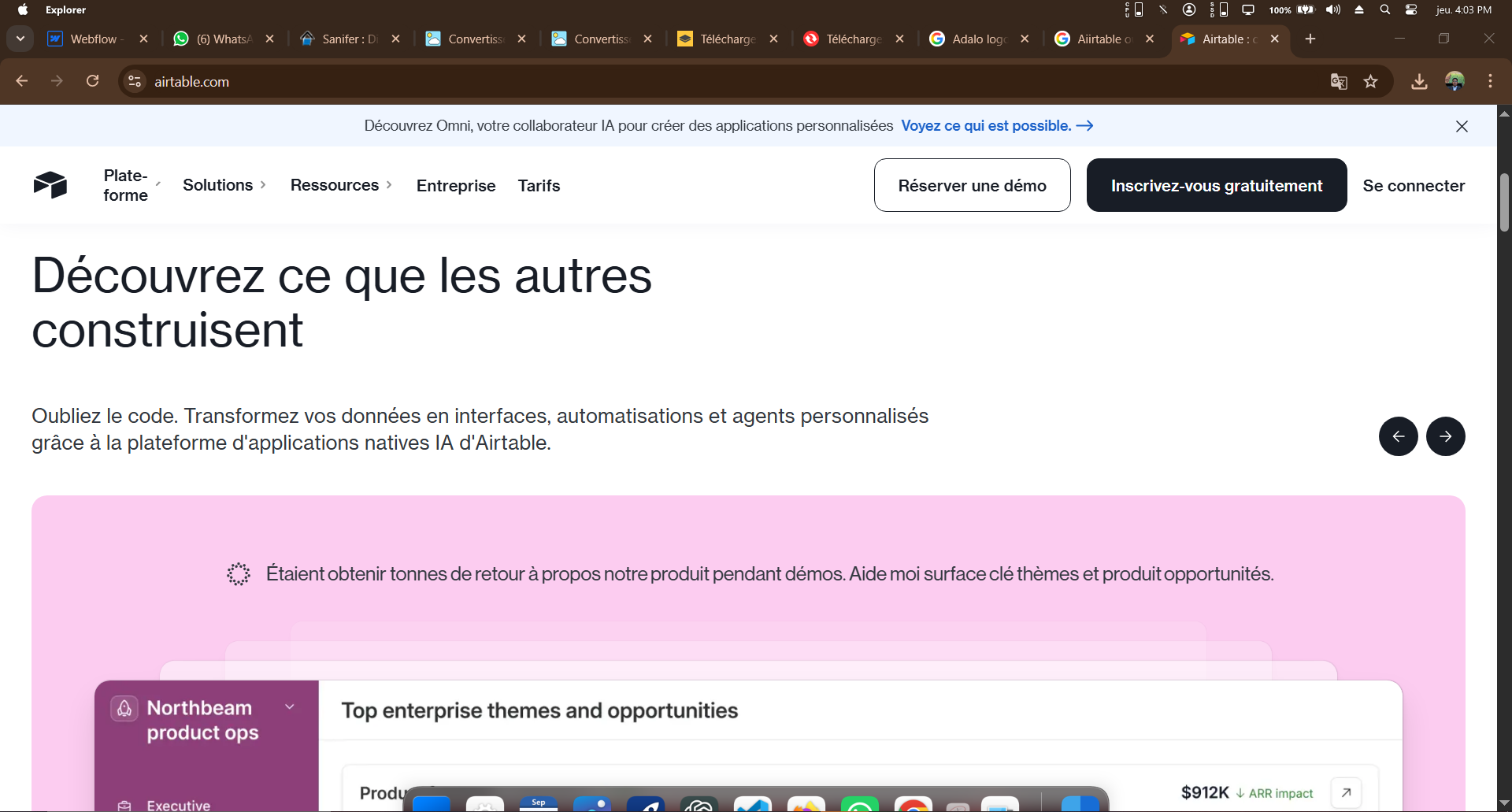The image size is (1512, 812).
Task: Close the active Airtable tab
Action: coord(1275,39)
